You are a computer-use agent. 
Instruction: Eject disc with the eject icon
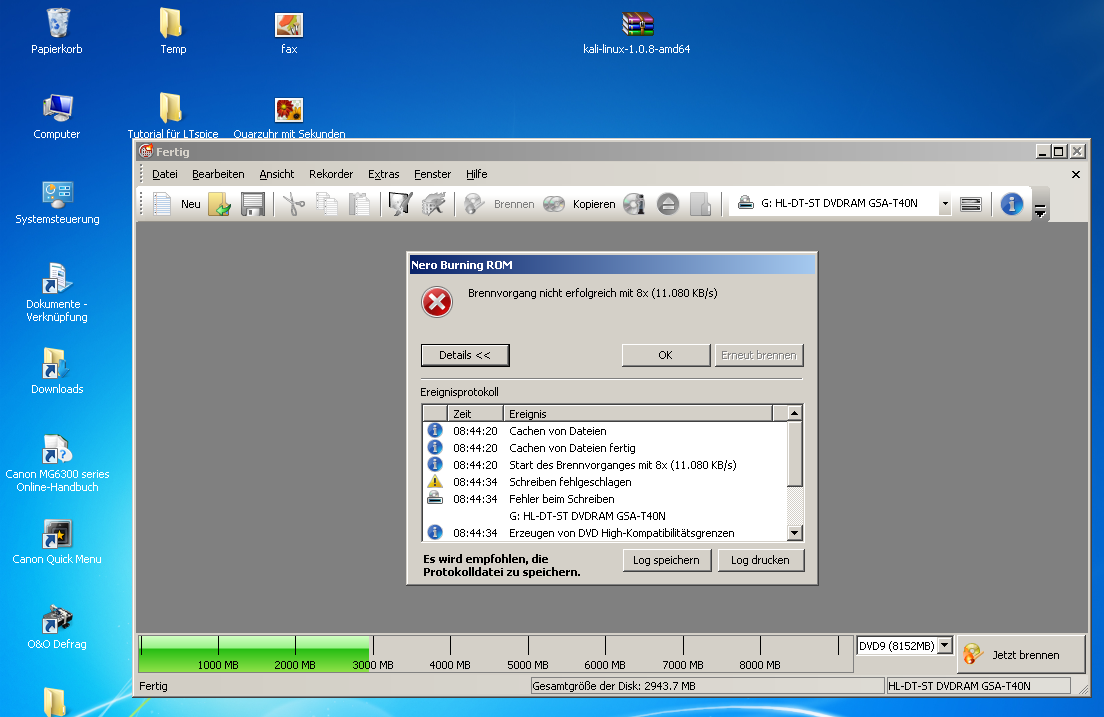pos(668,204)
